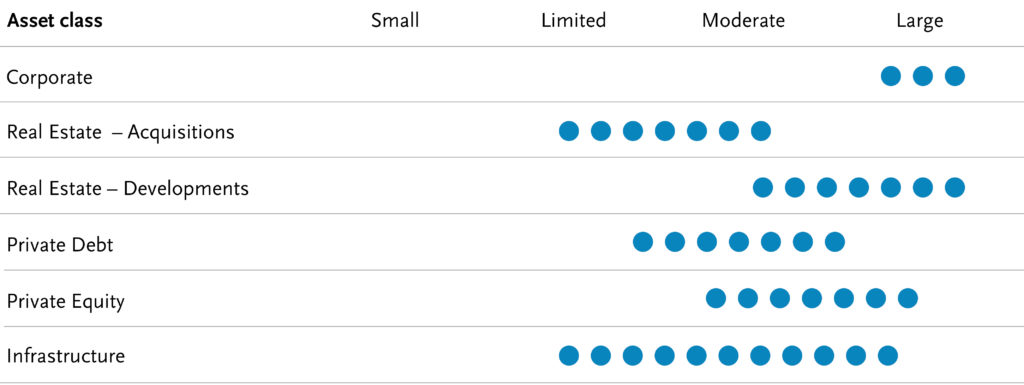Click the last dot in Real Estate Acquisitions row

(761, 131)
